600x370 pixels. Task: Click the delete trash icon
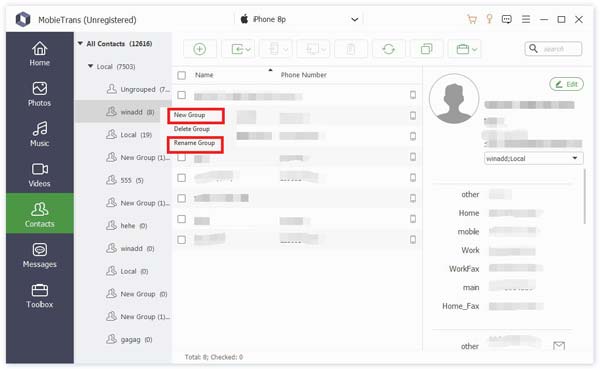pyautogui.click(x=351, y=49)
